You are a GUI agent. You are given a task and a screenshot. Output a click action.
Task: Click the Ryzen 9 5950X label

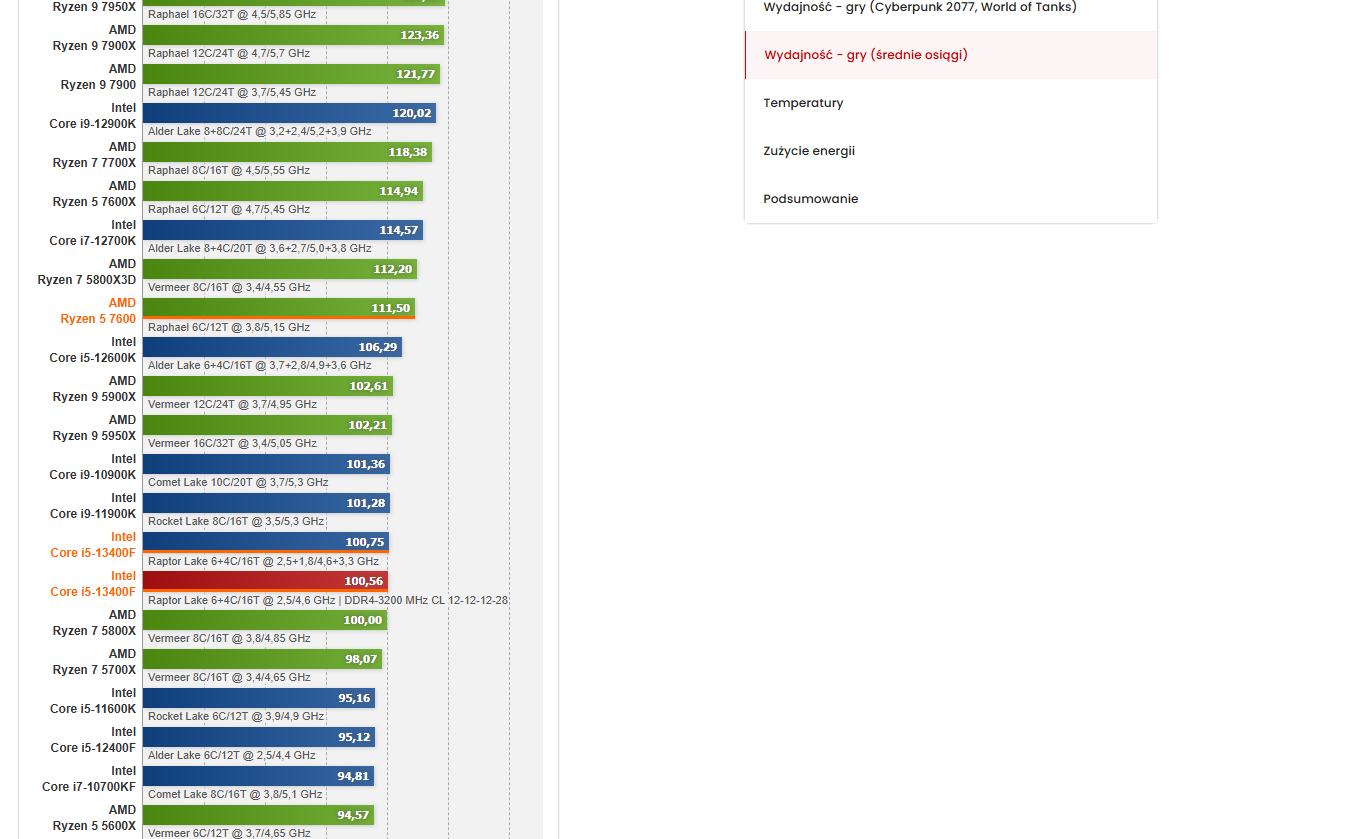94,428
